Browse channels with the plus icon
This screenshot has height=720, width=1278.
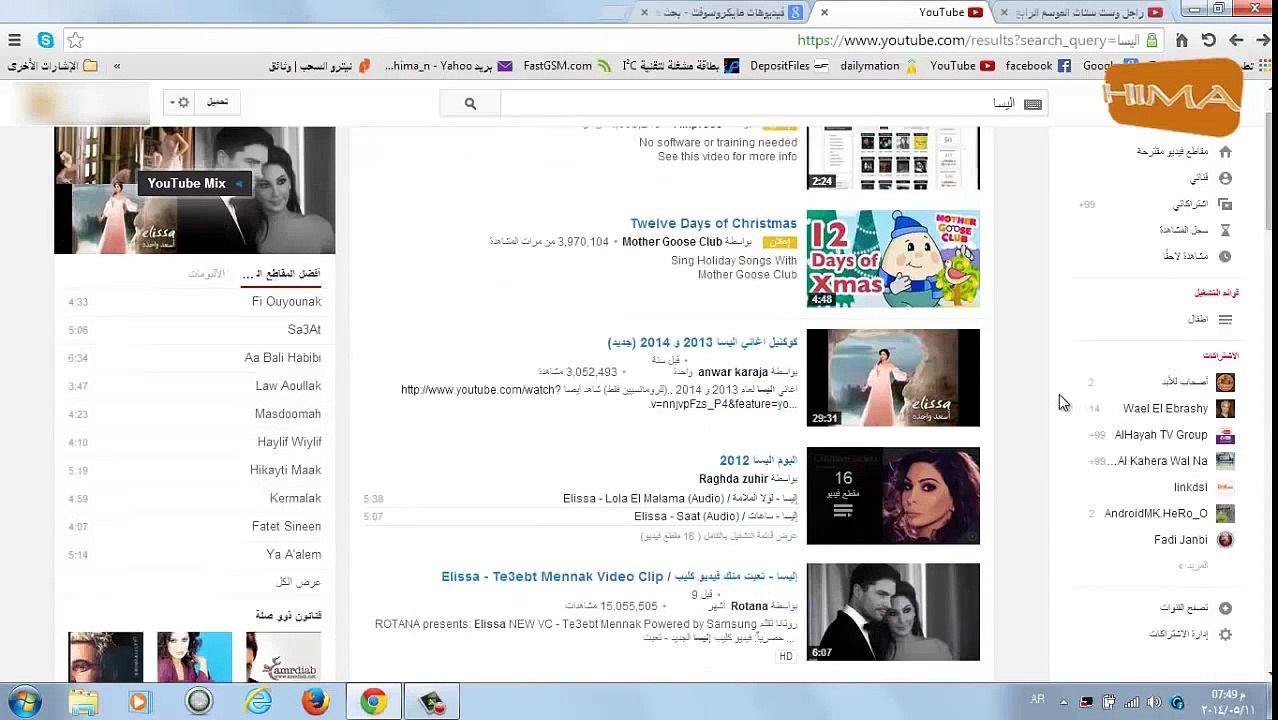tap(1225, 608)
